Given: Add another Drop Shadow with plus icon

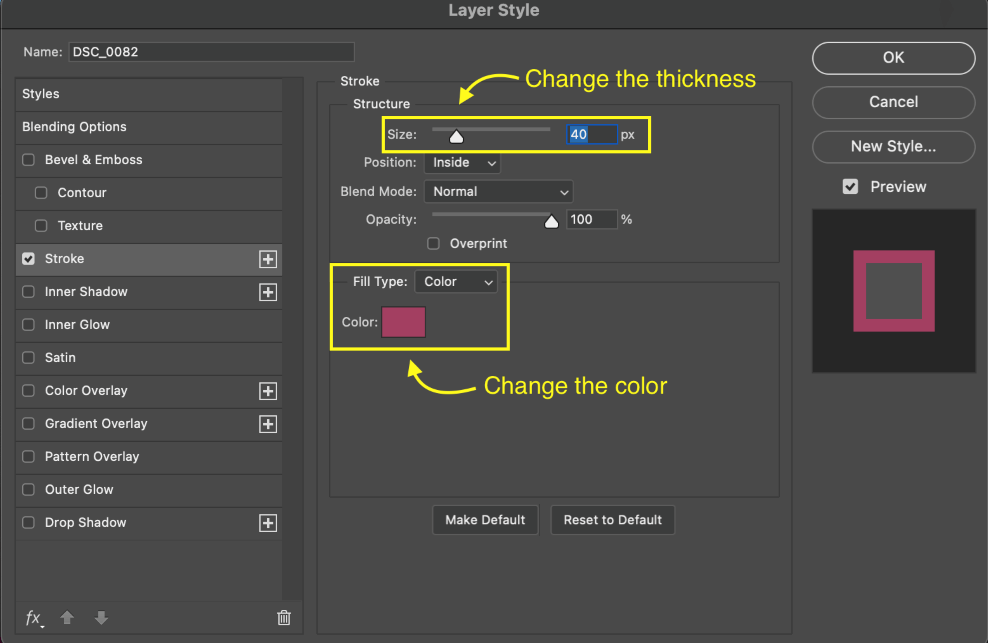Looking at the screenshot, I should click(x=268, y=523).
